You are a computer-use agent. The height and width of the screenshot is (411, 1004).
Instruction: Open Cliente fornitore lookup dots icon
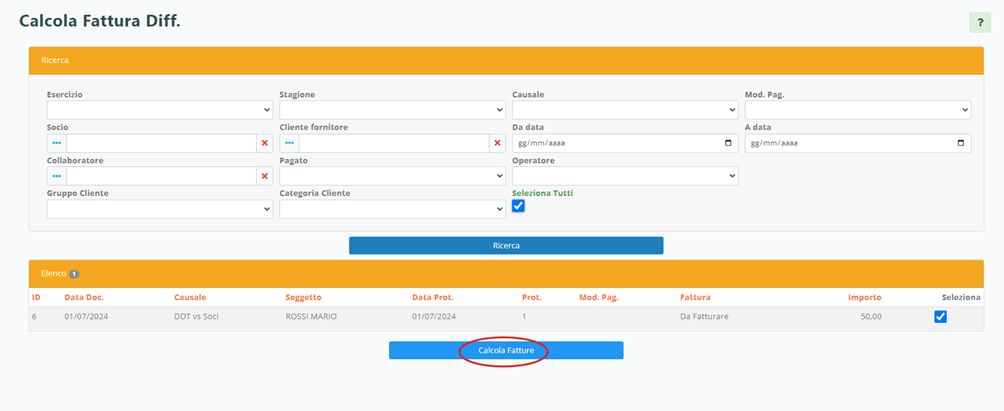pos(289,143)
